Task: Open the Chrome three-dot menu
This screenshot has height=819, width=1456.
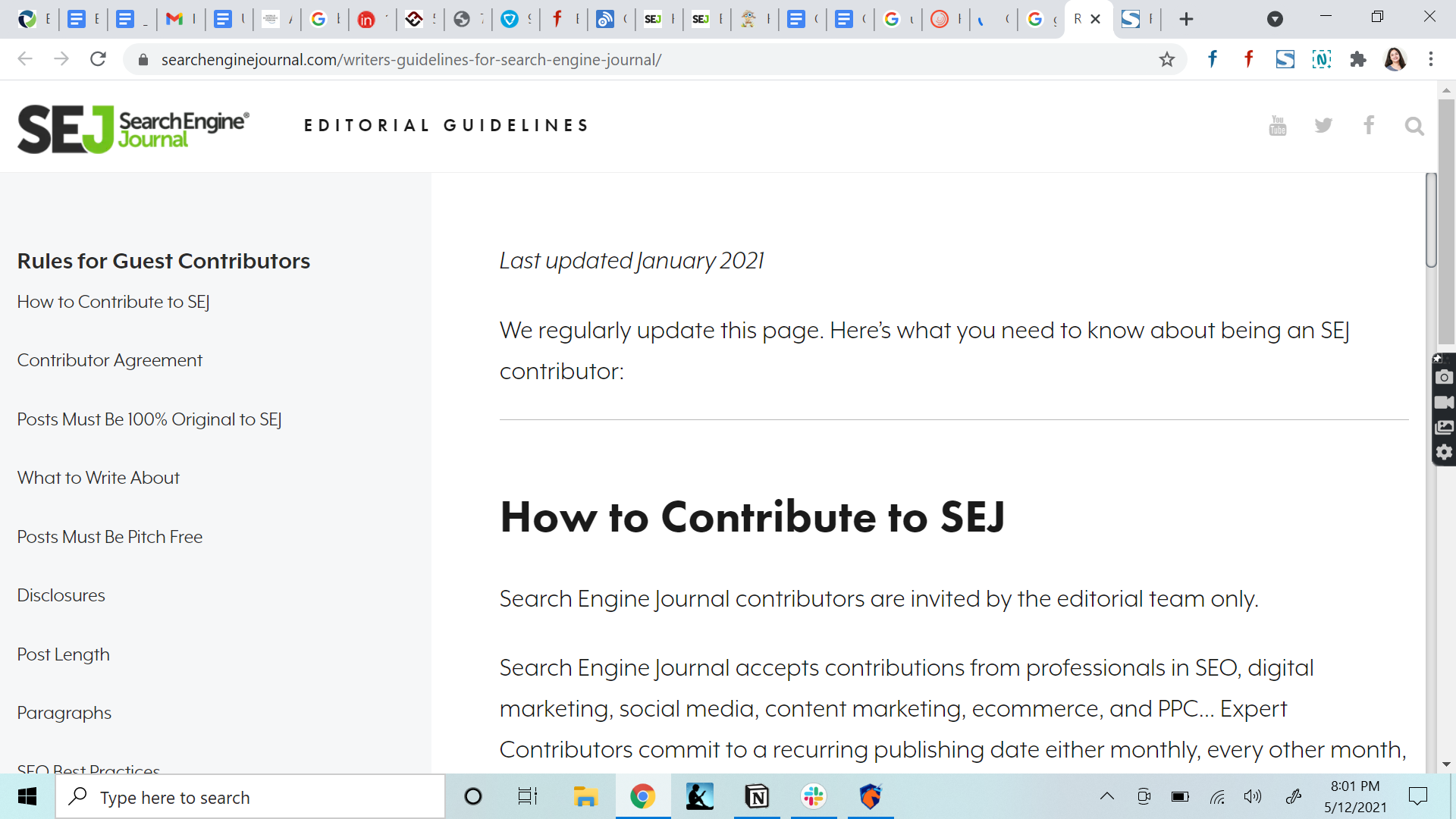Action: tap(1431, 59)
